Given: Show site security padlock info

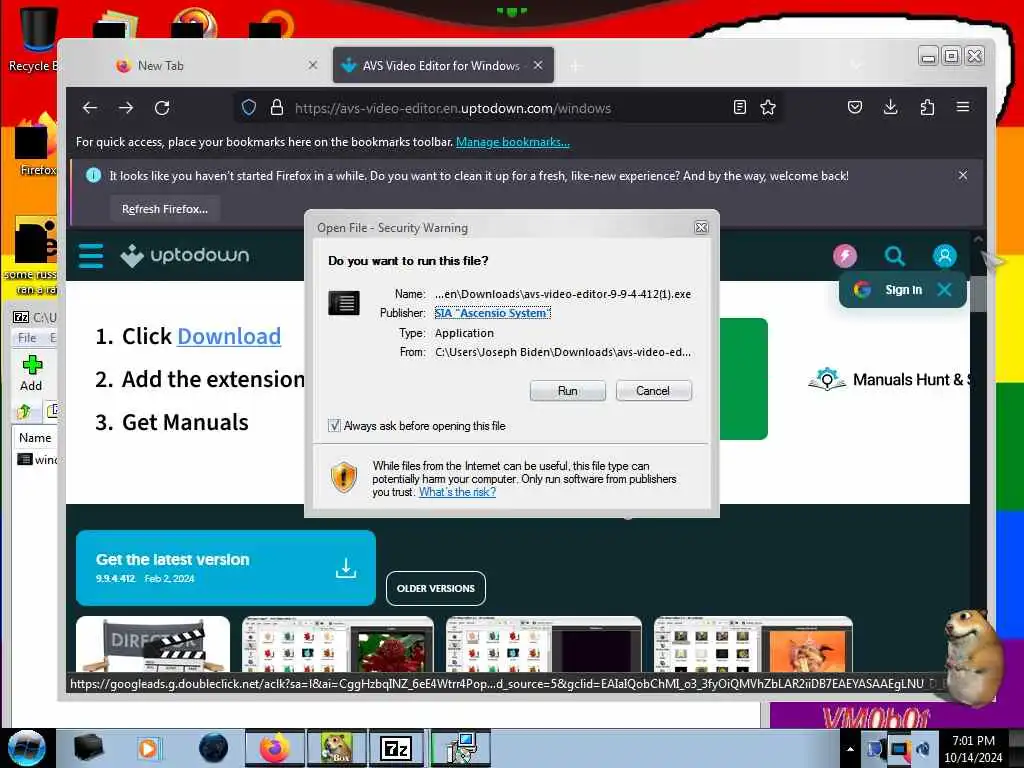Looking at the screenshot, I should click(x=277, y=108).
